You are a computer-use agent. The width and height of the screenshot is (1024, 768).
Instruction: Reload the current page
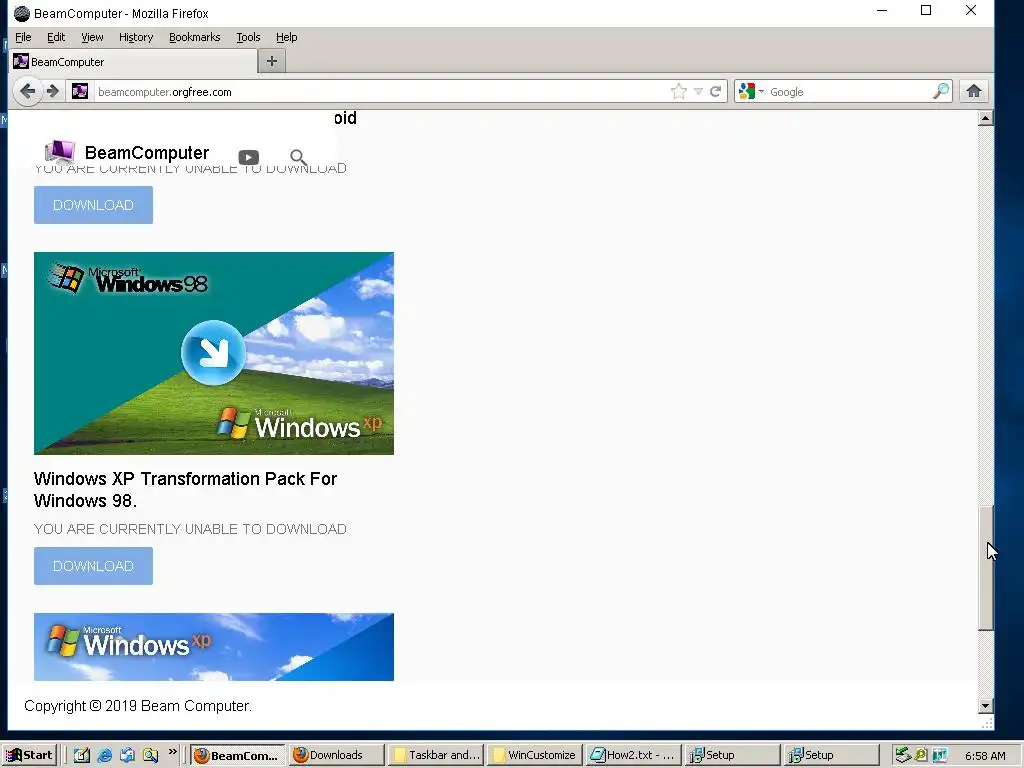click(x=716, y=91)
